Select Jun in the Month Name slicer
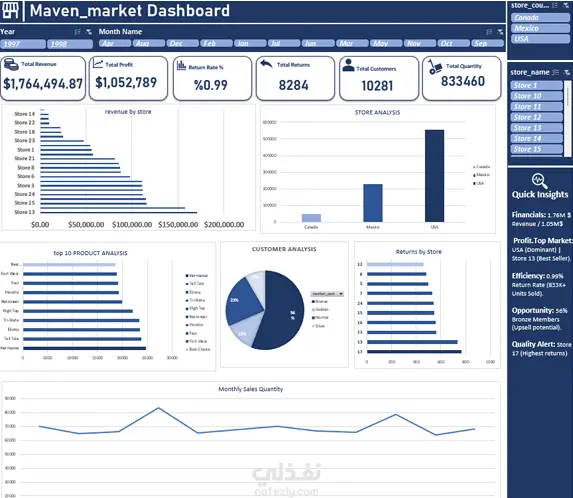Viewport: 573px width, 498px height. coord(318,43)
